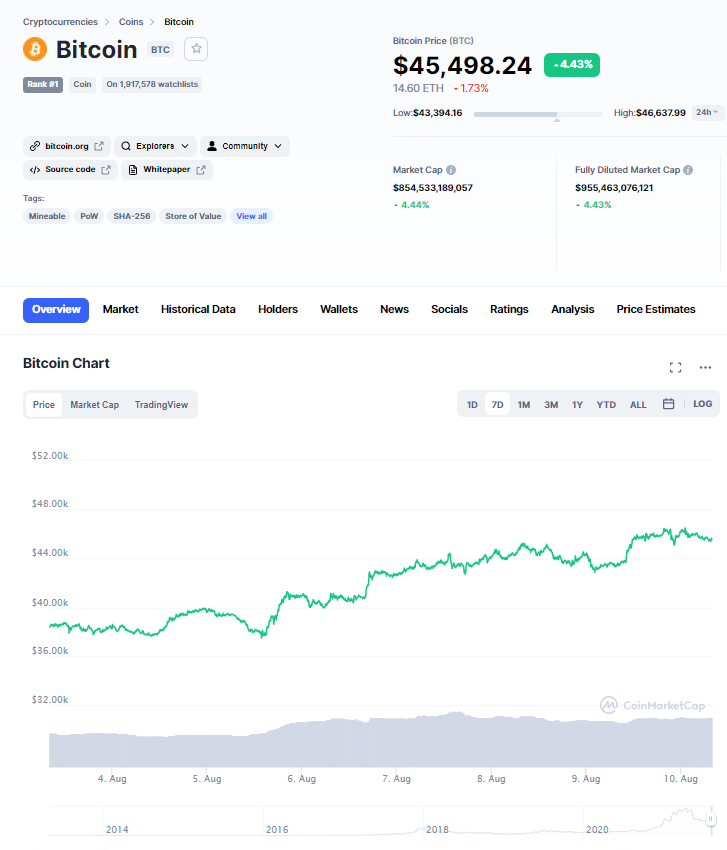Click fully diluted value $955,463,076,121
The image size is (727, 850).
click(x=614, y=188)
